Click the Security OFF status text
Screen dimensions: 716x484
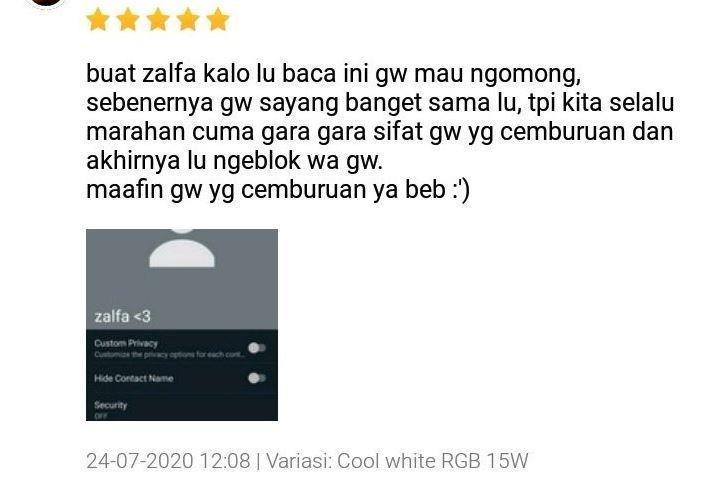click(100, 416)
